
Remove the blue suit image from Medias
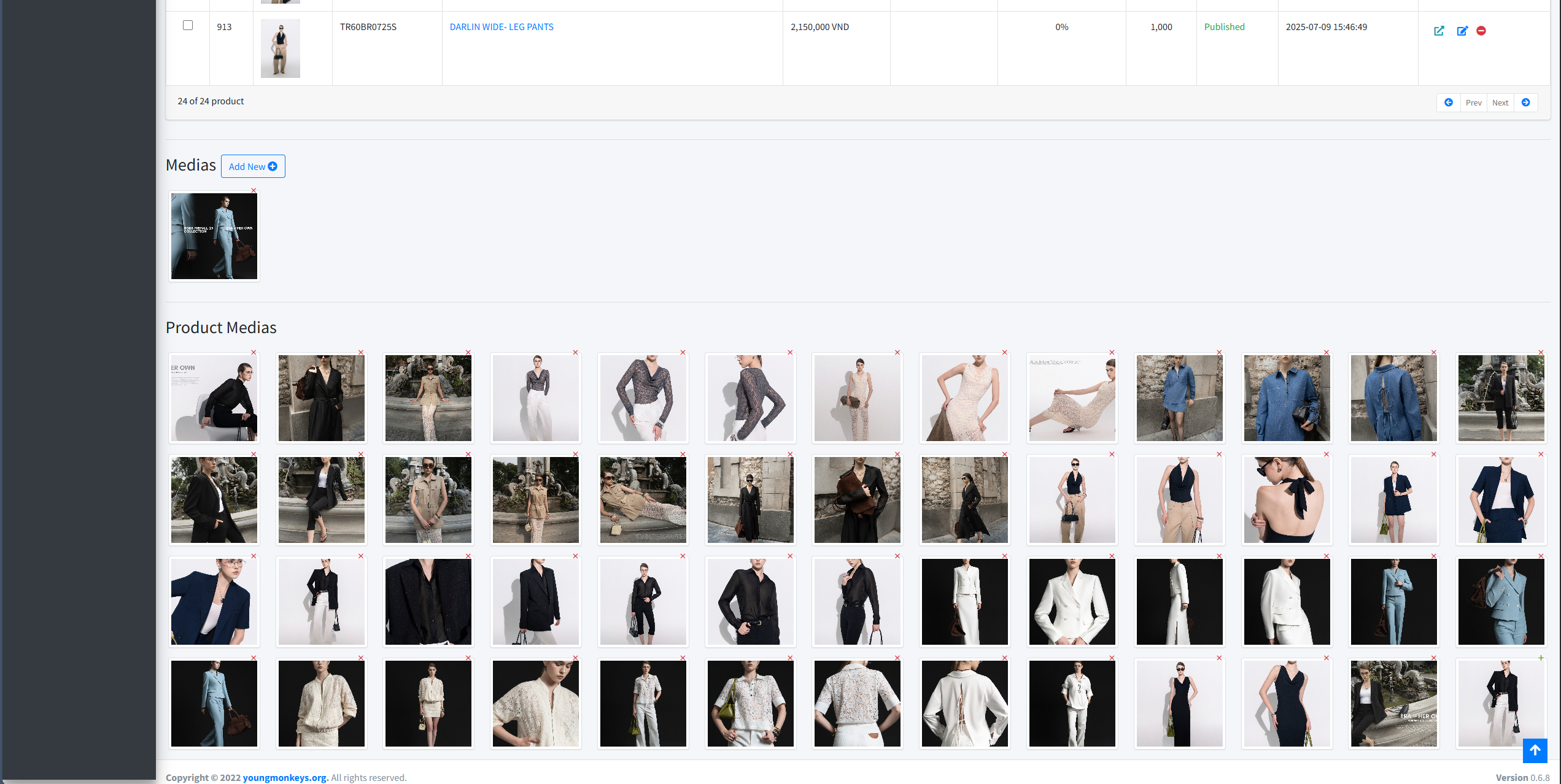coord(254,191)
